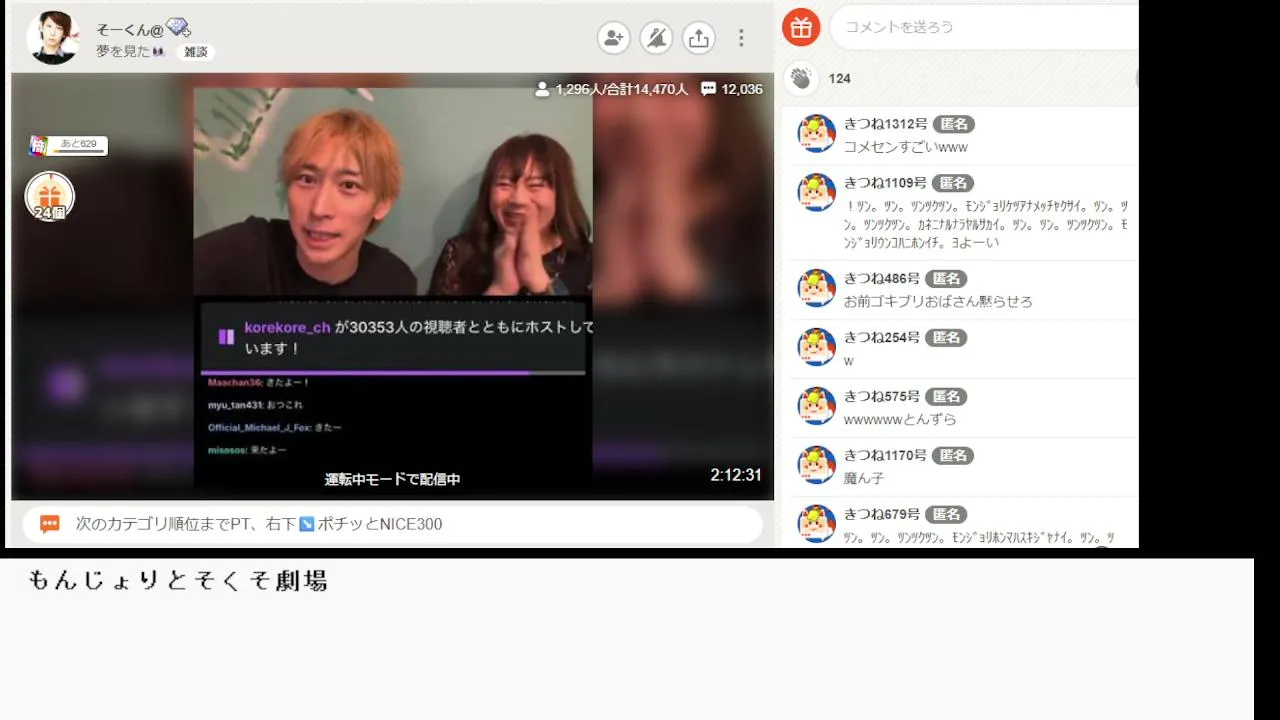The width and height of the screenshot is (1280, 720).
Task: Click korekore_ch link in host banner
Action: pos(287,327)
